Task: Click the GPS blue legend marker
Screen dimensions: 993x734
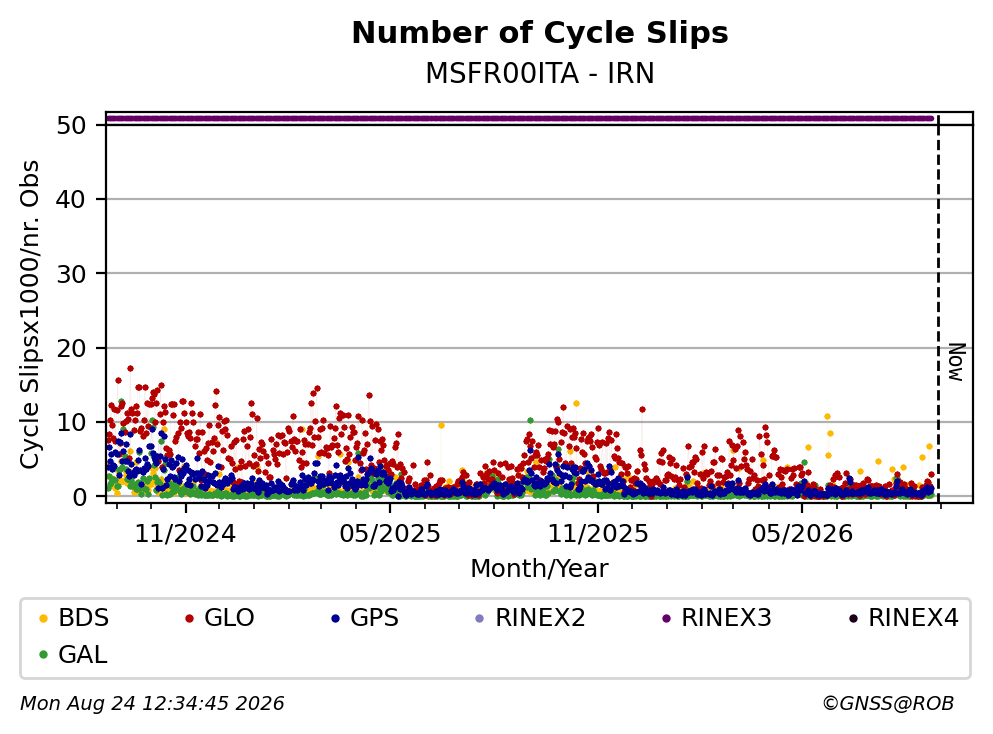Action: pos(335,618)
